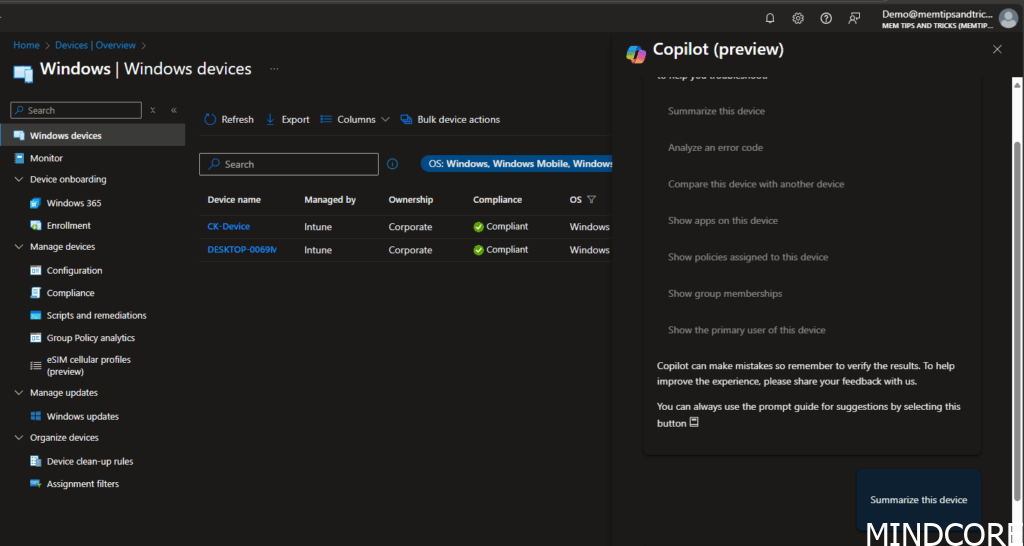
Task: Collapse the sidebar with double chevron
Action: 174,110
